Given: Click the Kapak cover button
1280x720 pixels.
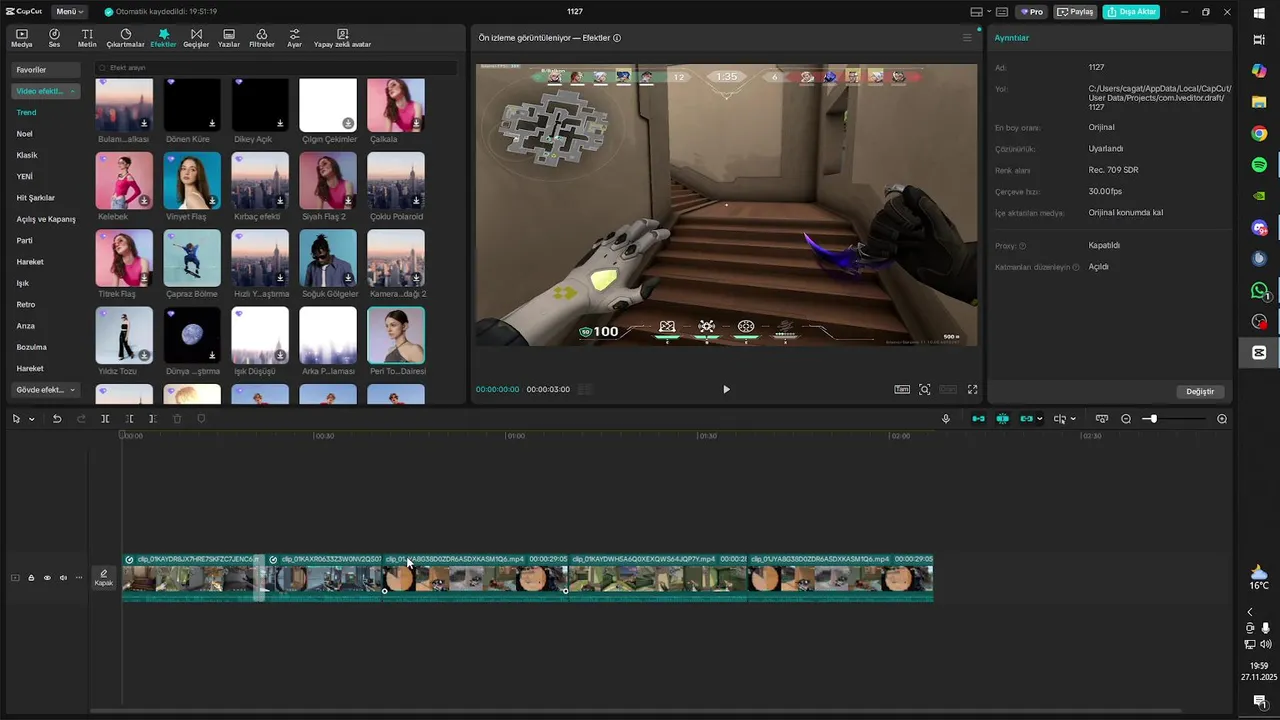Looking at the screenshot, I should 103,578.
